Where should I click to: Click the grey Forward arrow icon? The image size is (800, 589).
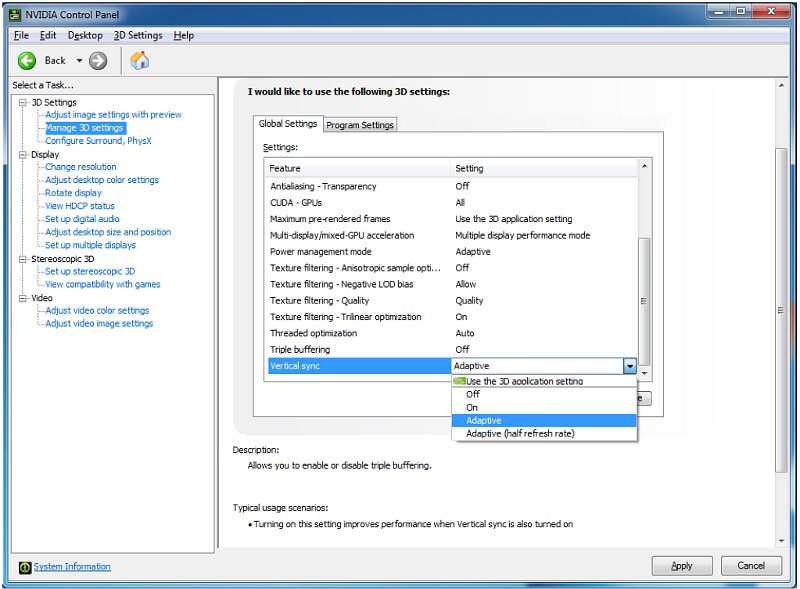click(98, 61)
